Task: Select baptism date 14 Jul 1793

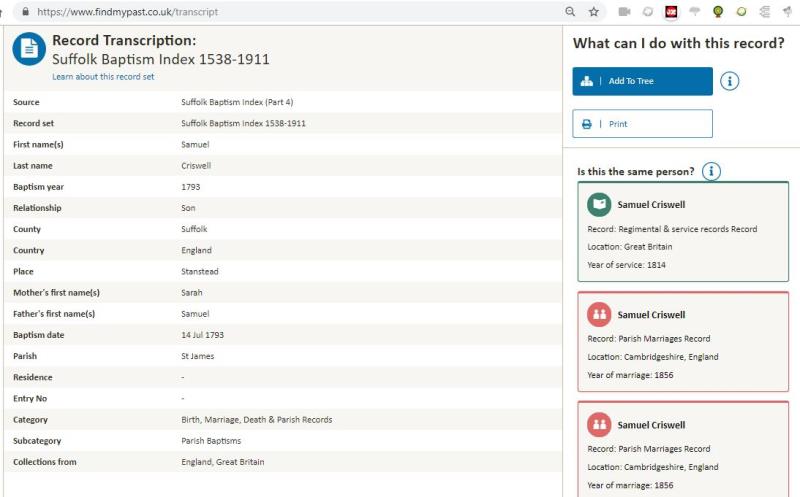Action: click(203, 335)
